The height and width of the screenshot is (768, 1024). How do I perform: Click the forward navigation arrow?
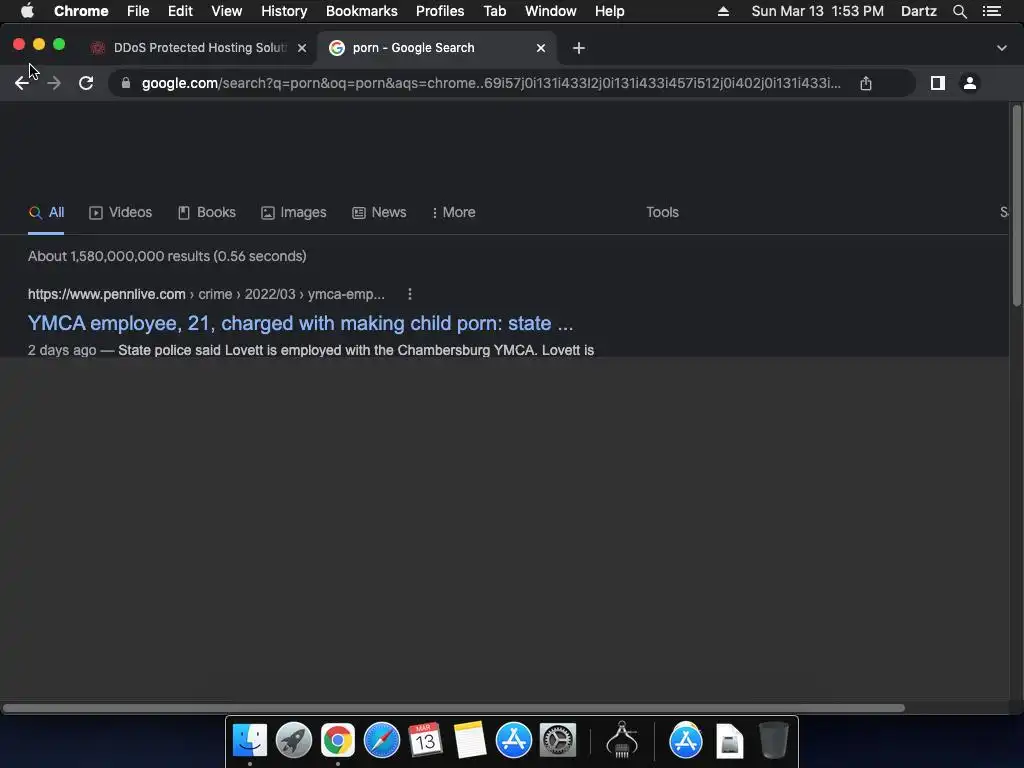coord(54,83)
